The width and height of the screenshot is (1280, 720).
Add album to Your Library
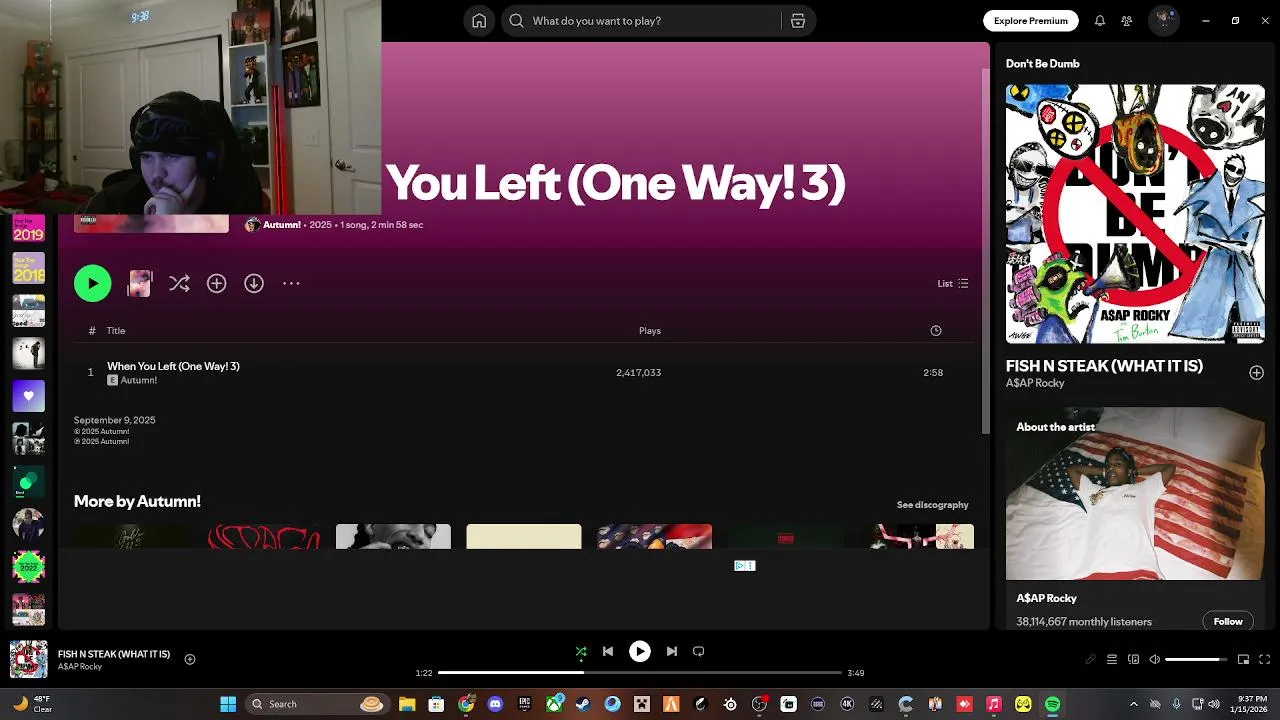point(216,283)
